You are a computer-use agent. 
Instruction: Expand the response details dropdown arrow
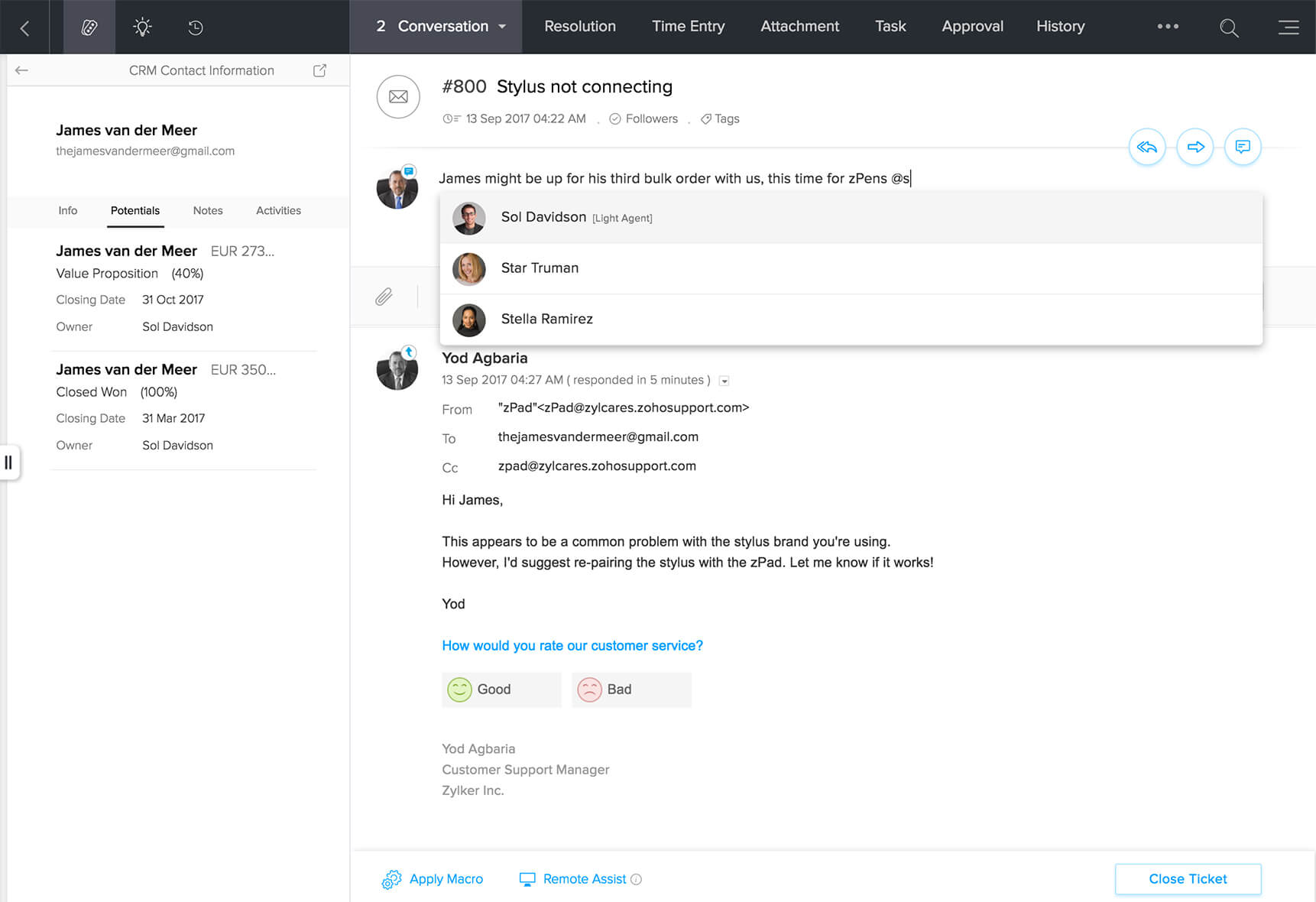click(724, 381)
